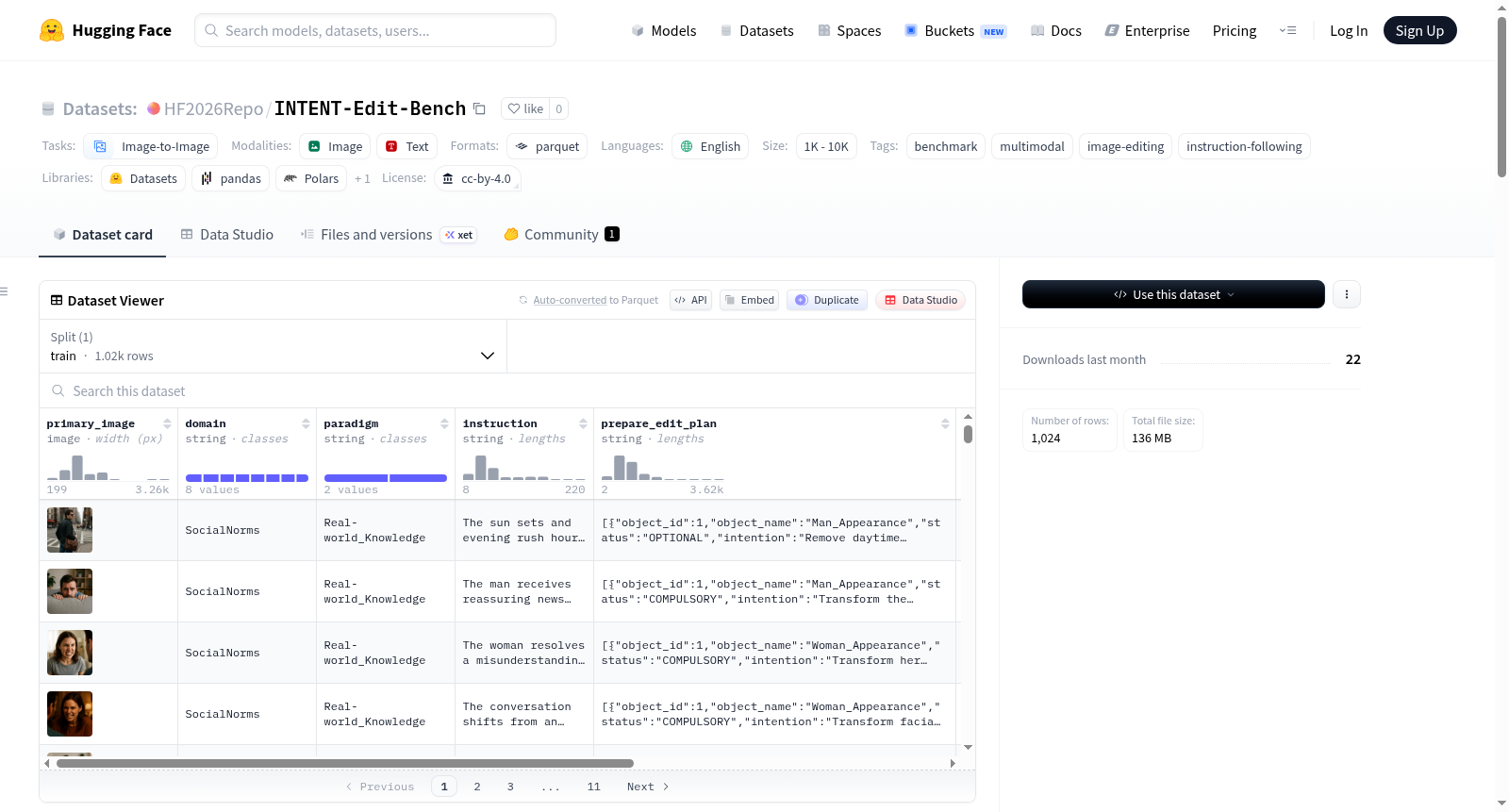Open Data Studio from the viewer header
Screen dimensions: 1509x812
[x=920, y=300]
